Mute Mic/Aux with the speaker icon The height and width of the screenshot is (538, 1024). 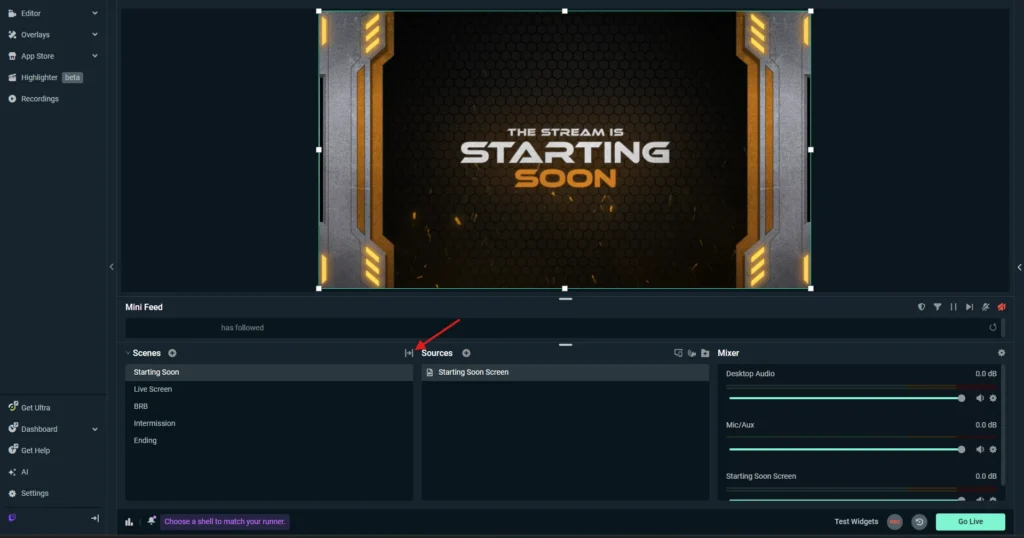tap(980, 449)
